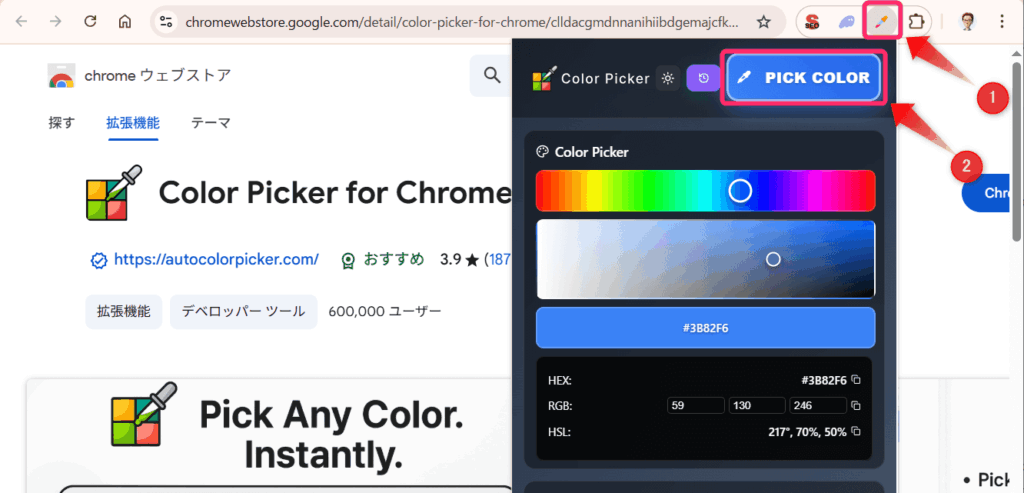Copy the HSL value using its copy icon

(856, 431)
